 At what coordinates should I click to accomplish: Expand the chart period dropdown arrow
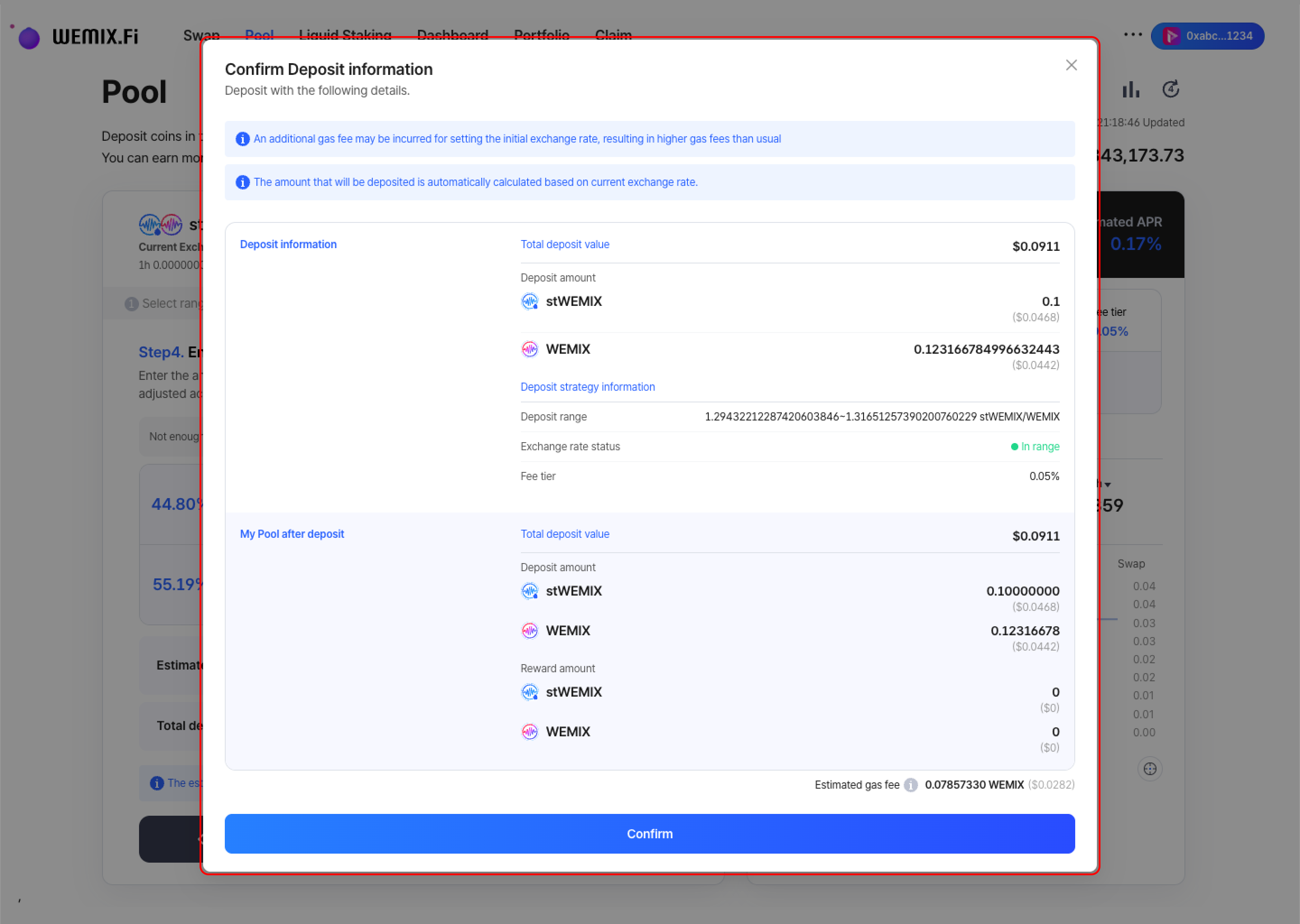1107,485
